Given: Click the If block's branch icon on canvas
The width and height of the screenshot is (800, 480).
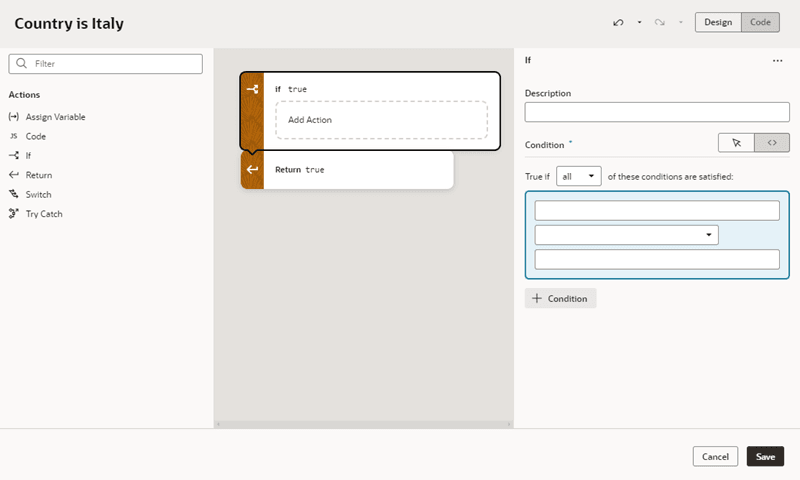Looking at the screenshot, I should (x=252, y=89).
